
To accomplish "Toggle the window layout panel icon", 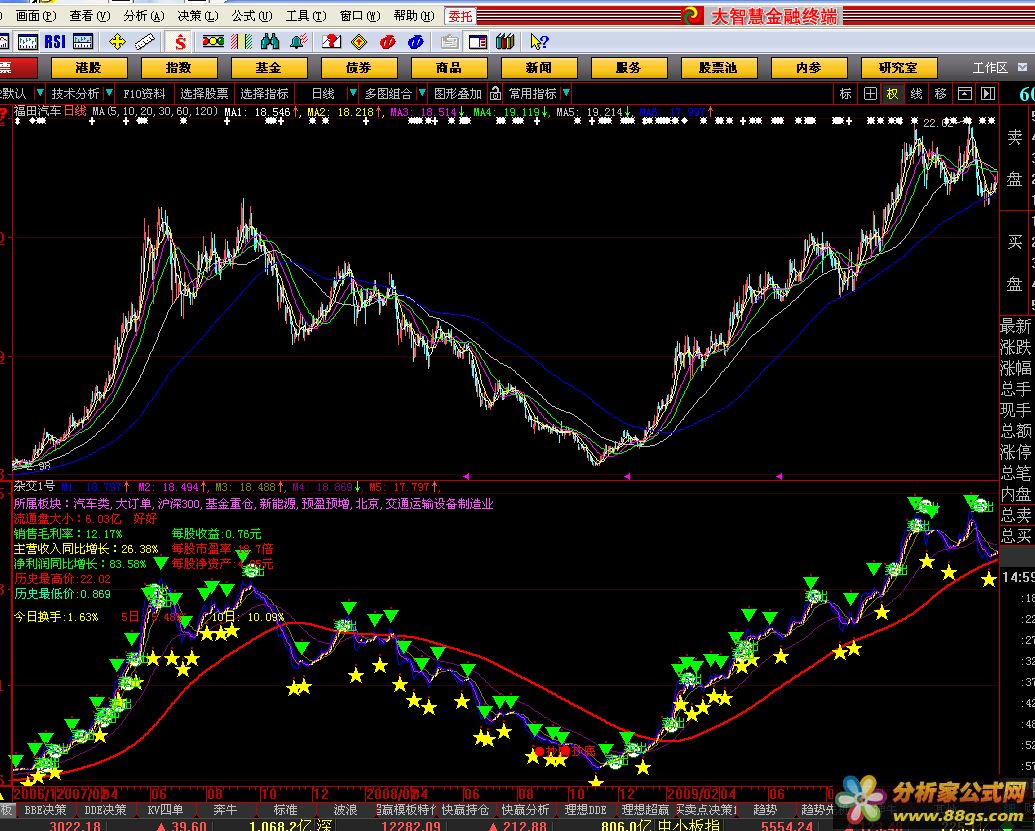I will (x=477, y=42).
